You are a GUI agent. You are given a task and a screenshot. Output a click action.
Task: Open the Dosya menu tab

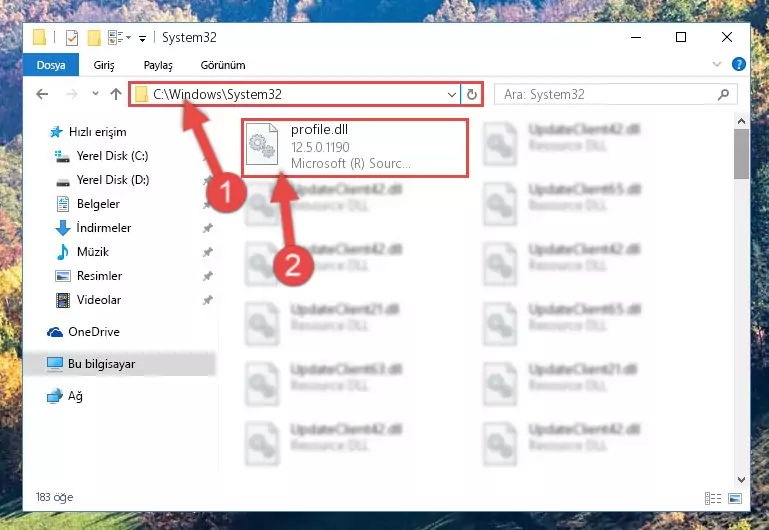point(51,65)
